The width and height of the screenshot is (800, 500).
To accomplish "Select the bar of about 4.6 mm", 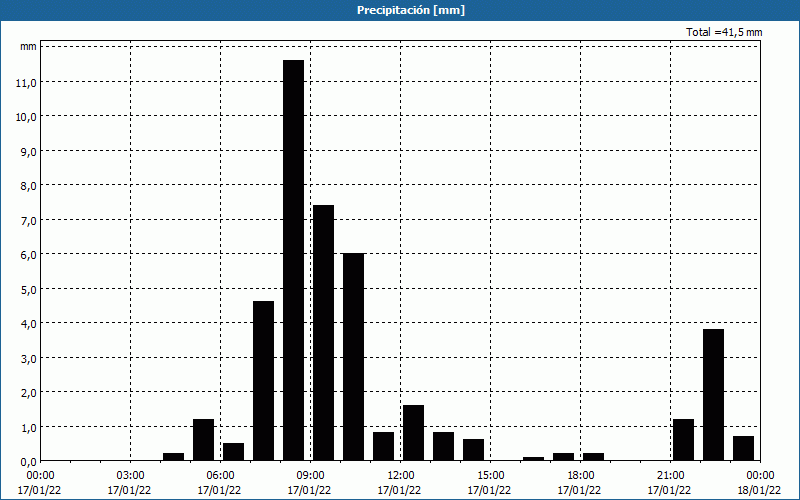I will click(x=263, y=381).
